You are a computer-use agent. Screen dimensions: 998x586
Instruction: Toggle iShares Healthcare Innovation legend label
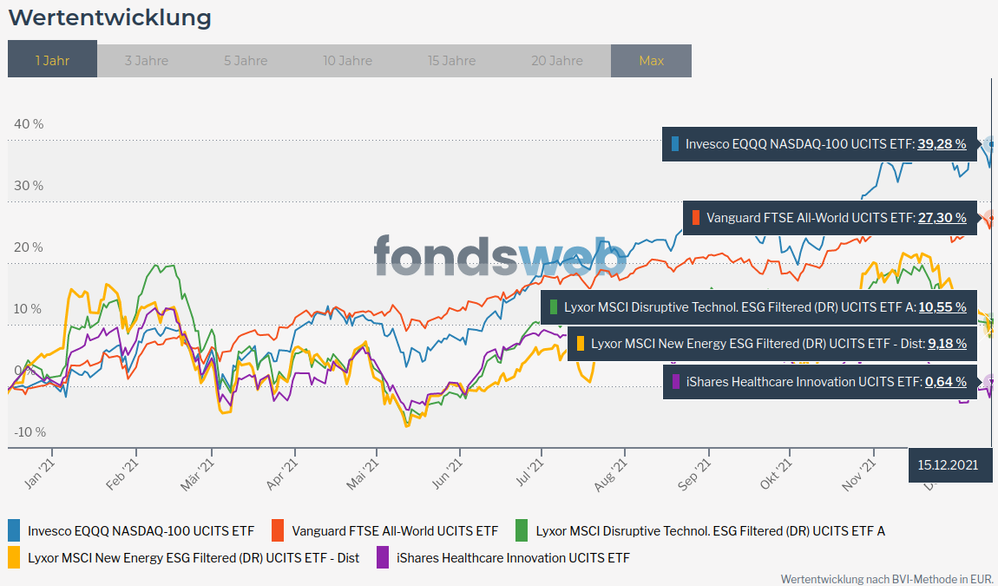point(513,557)
